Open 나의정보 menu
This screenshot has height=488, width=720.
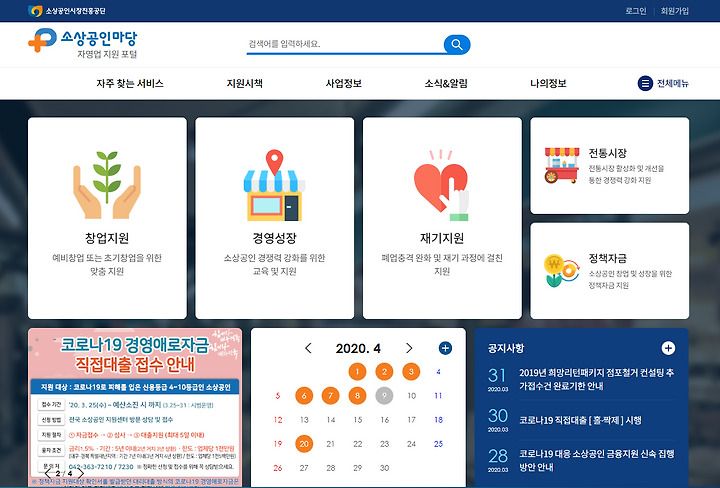tap(548, 83)
